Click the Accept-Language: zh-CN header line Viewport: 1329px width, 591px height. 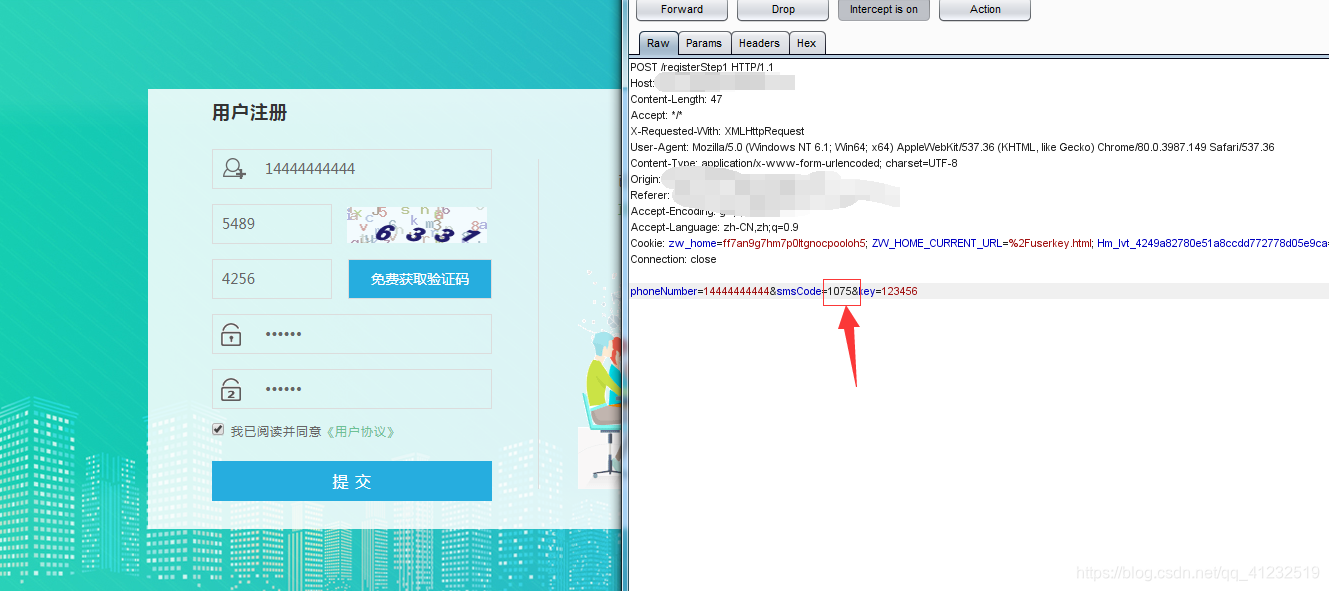pyautogui.click(x=714, y=227)
